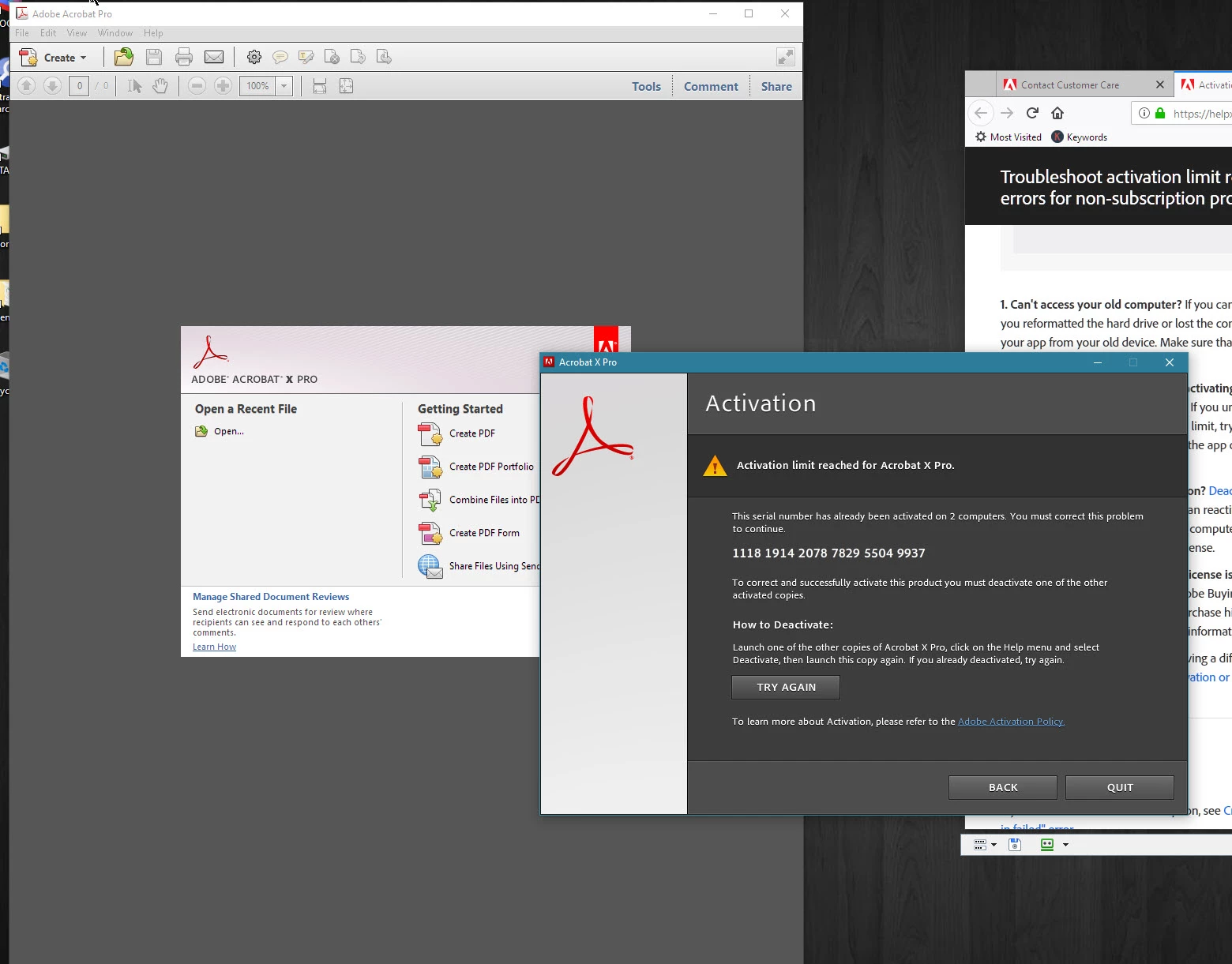
Task: Click the Print icon in toolbar
Action: (184, 57)
